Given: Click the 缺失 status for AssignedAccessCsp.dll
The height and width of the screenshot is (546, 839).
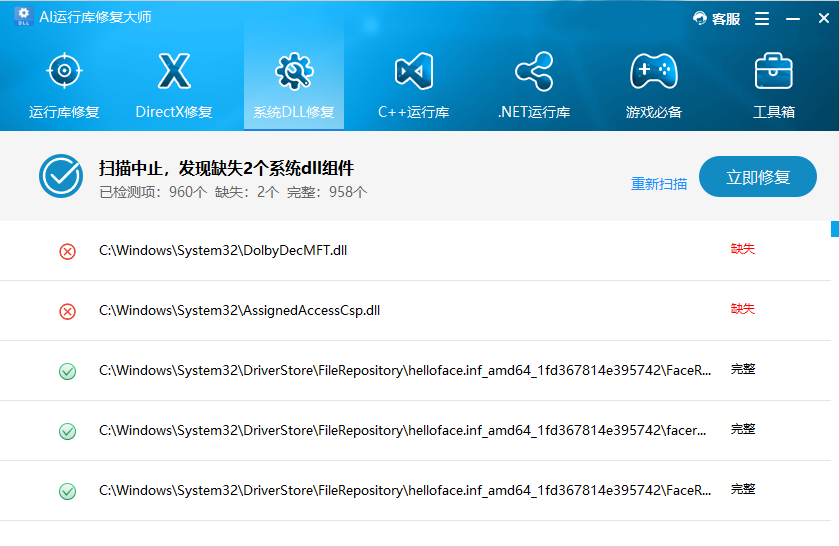Looking at the screenshot, I should click(743, 309).
